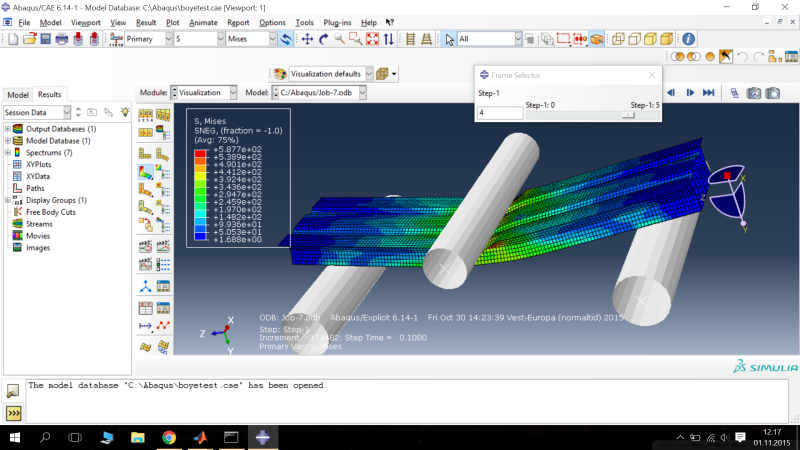Open the Plug-ins menu
This screenshot has height=450, width=800.
click(x=337, y=22)
